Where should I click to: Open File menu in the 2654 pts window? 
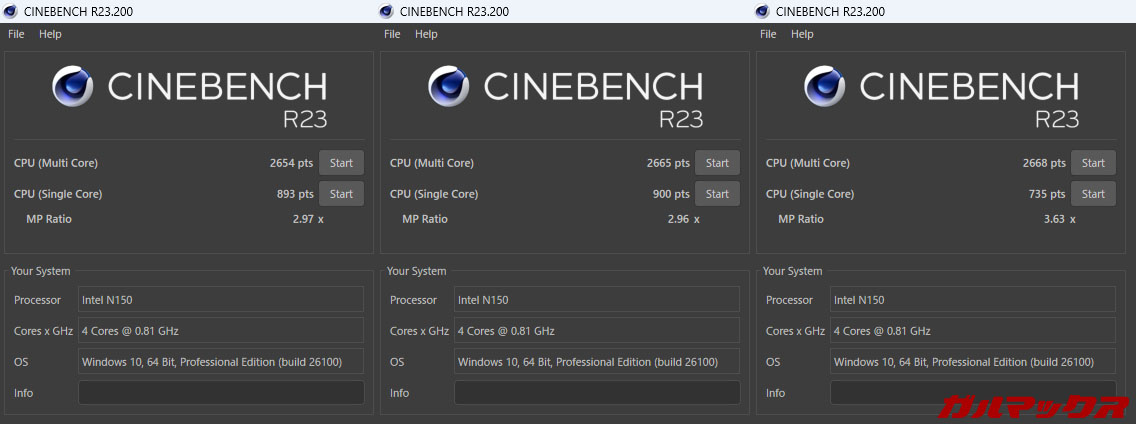[x=16, y=34]
